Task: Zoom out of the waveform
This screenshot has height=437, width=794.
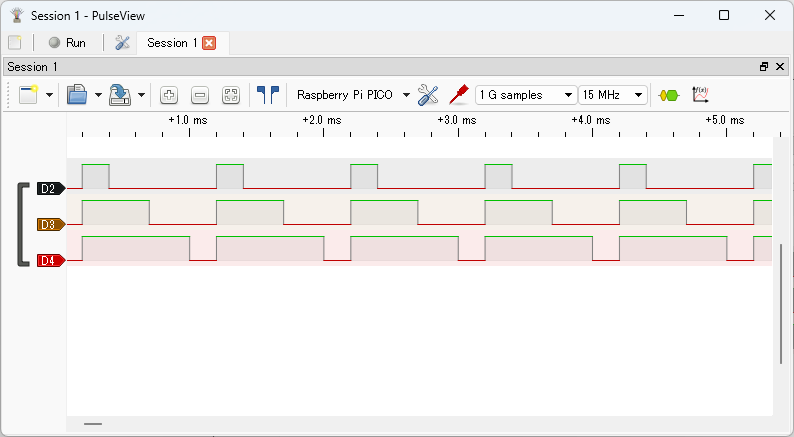Action: (200, 95)
